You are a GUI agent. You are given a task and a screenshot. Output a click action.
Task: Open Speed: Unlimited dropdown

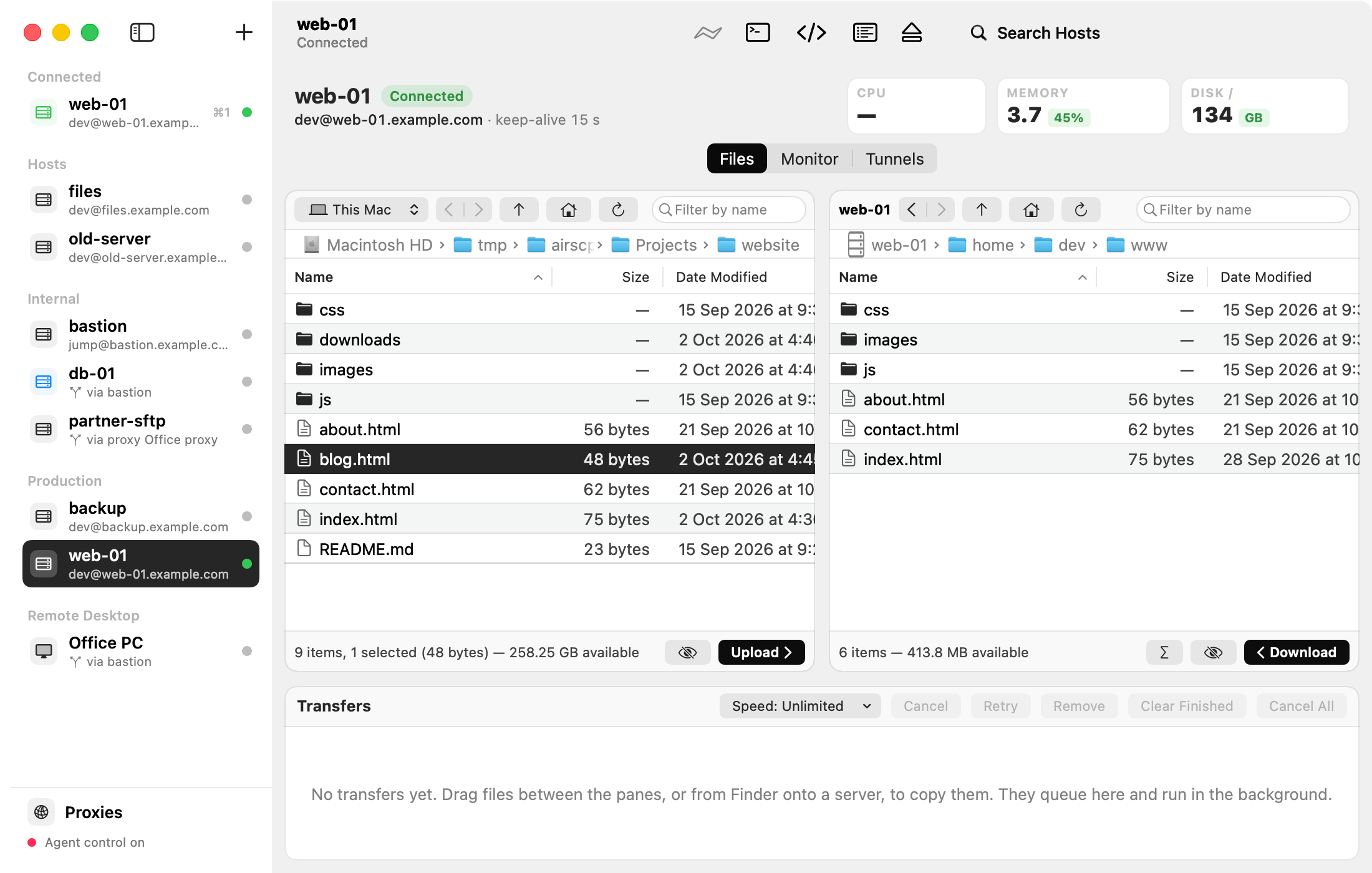(x=800, y=706)
